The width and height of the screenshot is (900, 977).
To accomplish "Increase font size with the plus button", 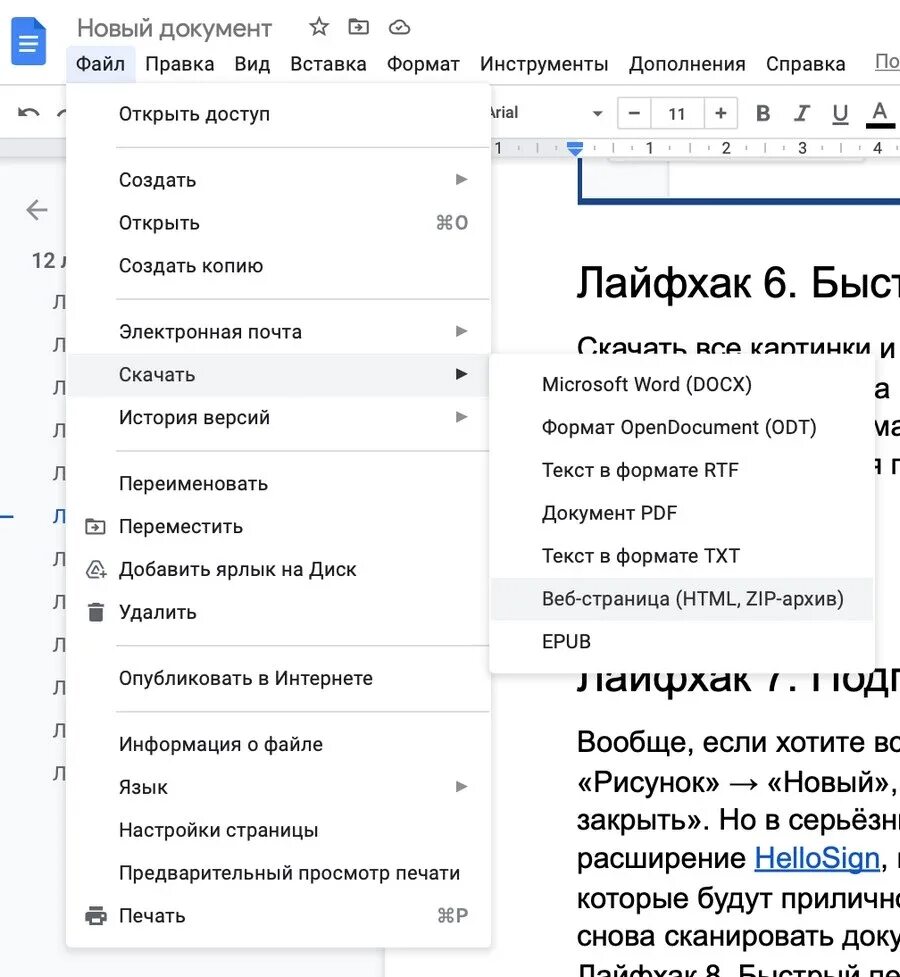I will tap(721, 113).
